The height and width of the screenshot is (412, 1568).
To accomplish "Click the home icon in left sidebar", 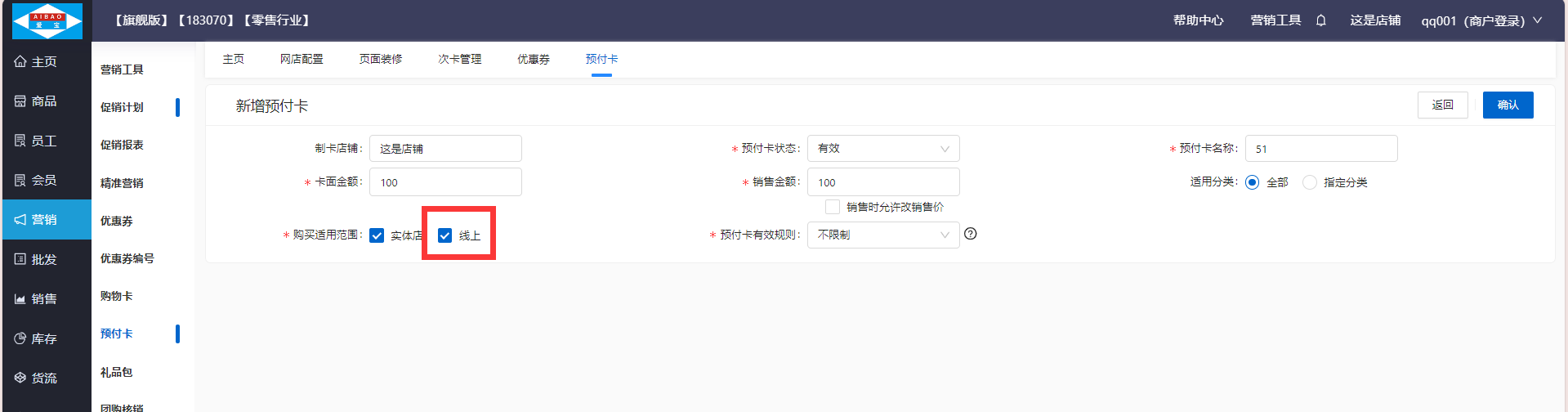I will click(20, 61).
